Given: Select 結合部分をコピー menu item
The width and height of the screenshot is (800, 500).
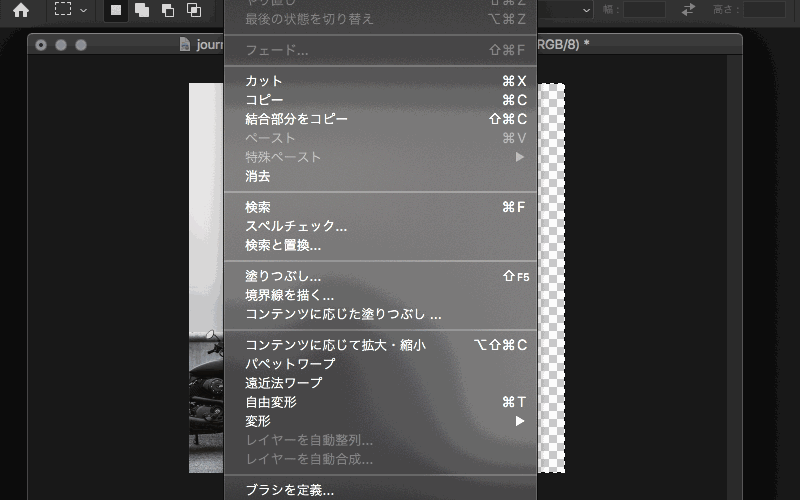Looking at the screenshot, I should (x=381, y=119).
